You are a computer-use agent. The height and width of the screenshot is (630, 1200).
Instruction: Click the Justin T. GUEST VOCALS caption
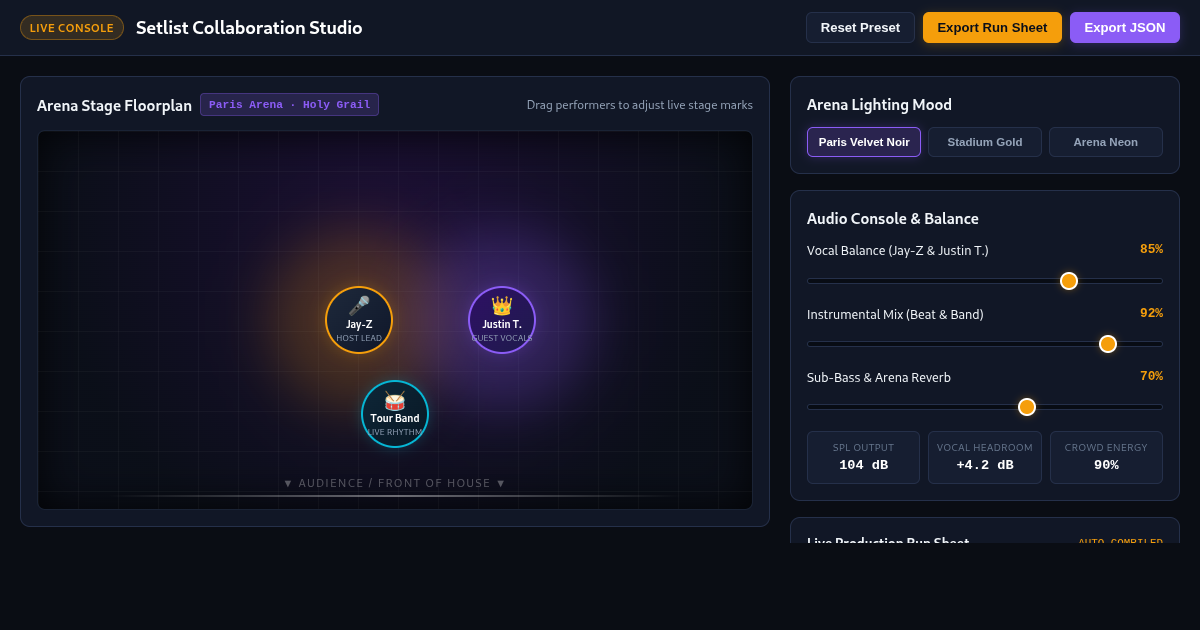coord(502,338)
